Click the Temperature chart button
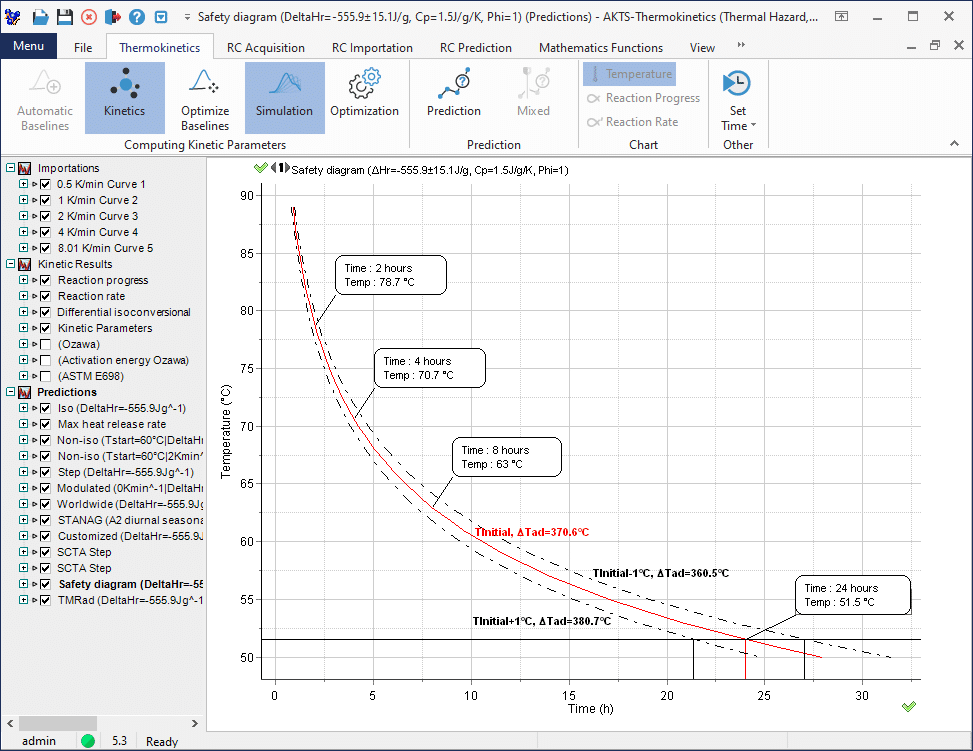The height and width of the screenshot is (751, 973). click(629, 74)
